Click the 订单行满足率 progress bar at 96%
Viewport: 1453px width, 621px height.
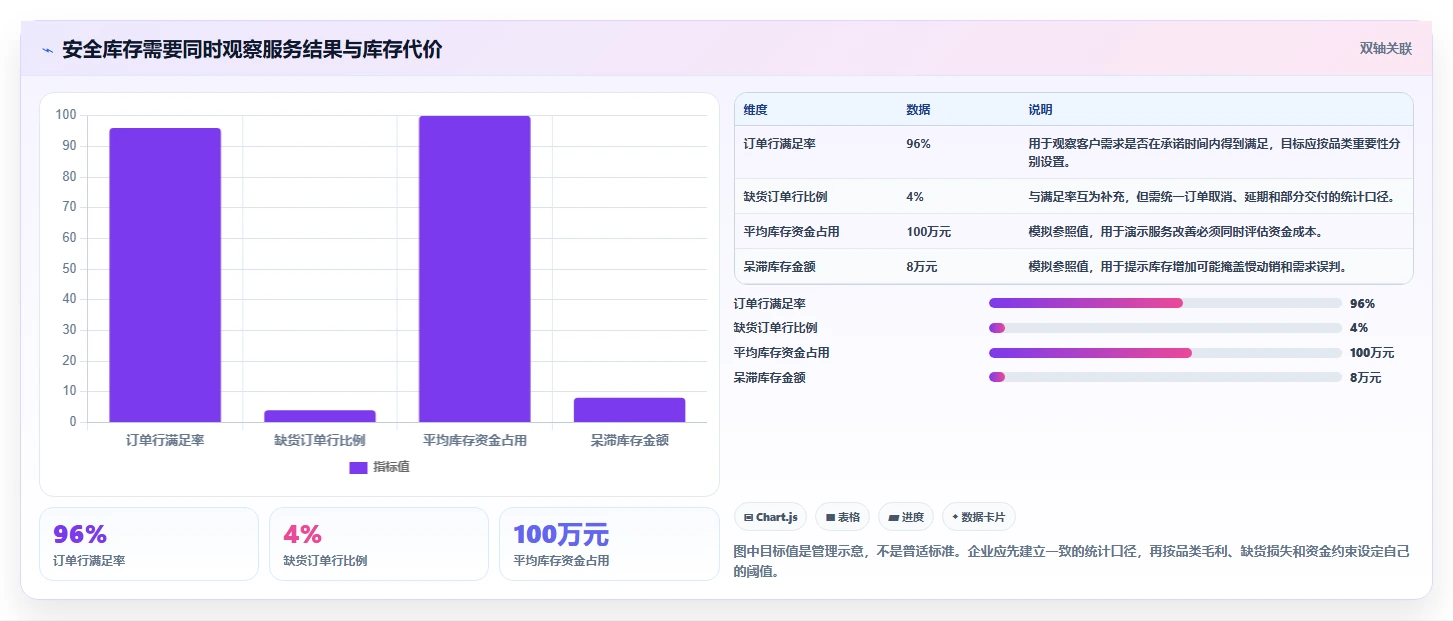(1165, 303)
